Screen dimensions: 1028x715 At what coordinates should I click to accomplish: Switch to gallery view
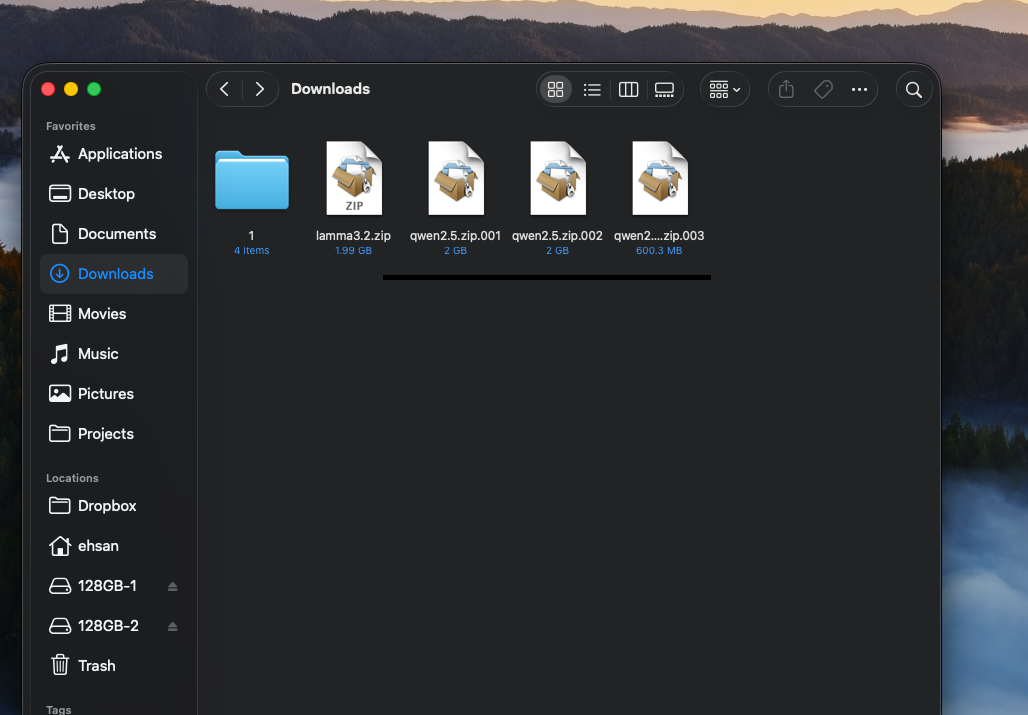coord(664,89)
